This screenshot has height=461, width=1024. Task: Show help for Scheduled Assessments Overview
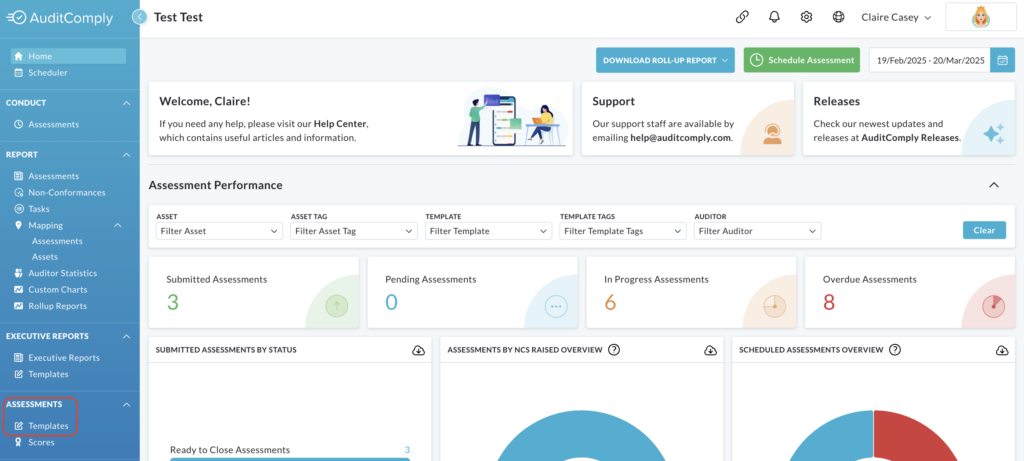coord(895,349)
